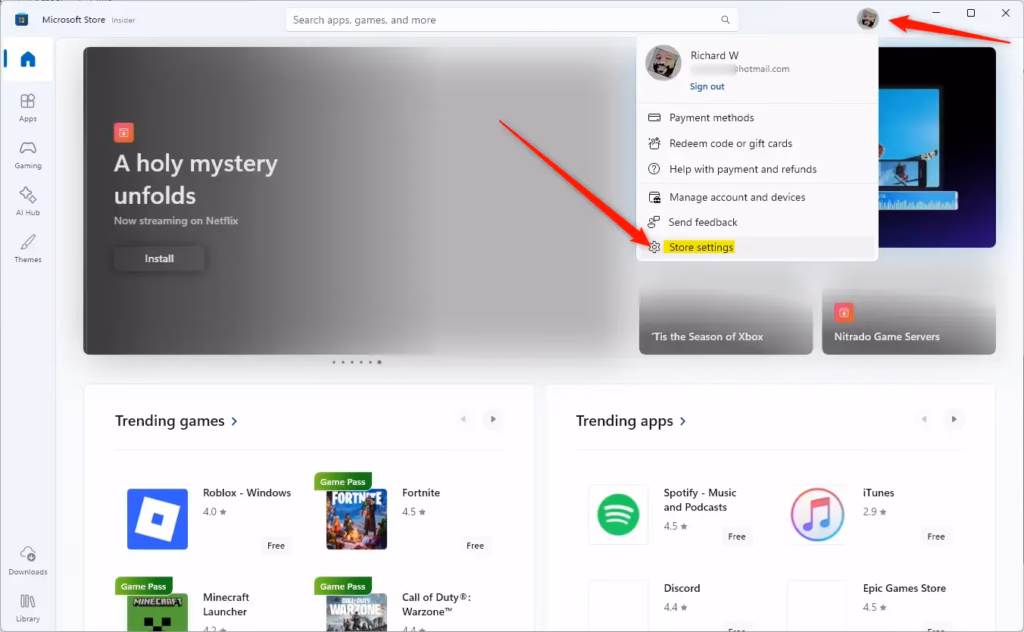This screenshot has width=1024, height=632.
Task: Expand Trending apps section chevron
Action: tap(683, 421)
